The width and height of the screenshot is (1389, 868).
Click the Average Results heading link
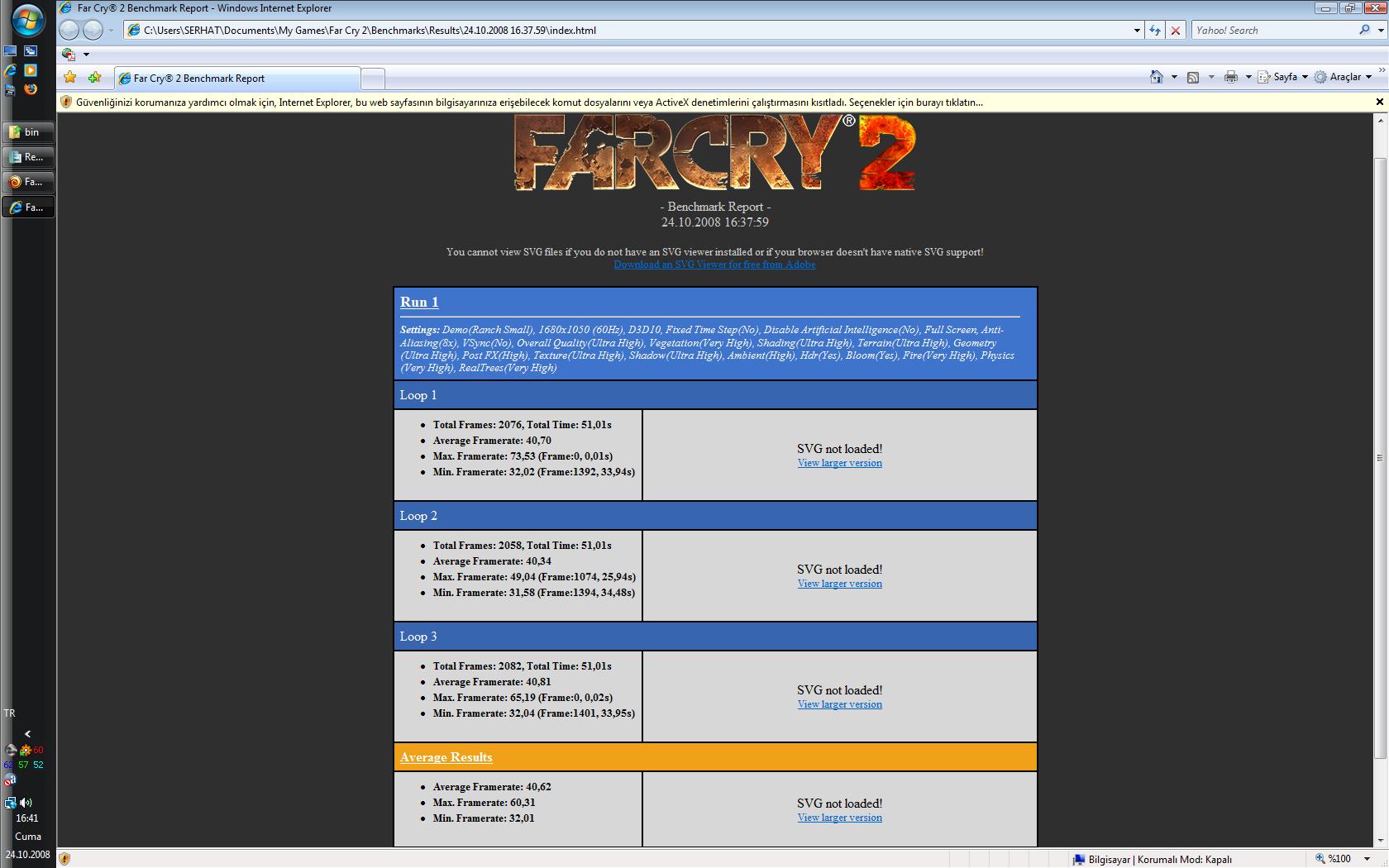[x=446, y=757]
